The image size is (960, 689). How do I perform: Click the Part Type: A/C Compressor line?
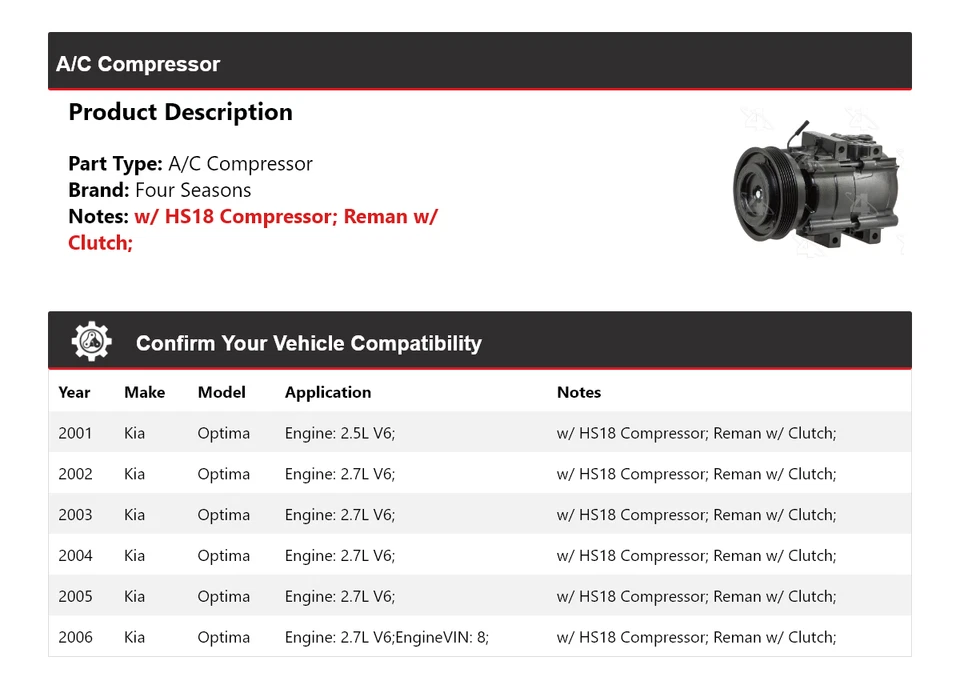click(190, 164)
